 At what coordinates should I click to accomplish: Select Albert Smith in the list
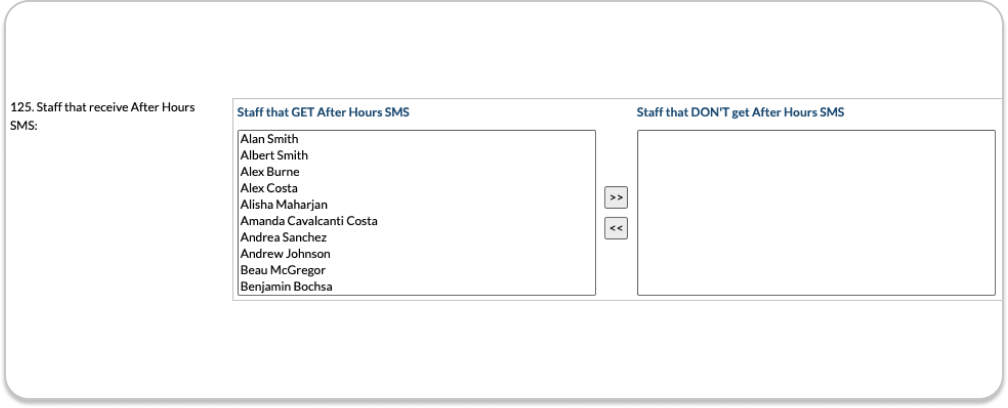click(274, 156)
